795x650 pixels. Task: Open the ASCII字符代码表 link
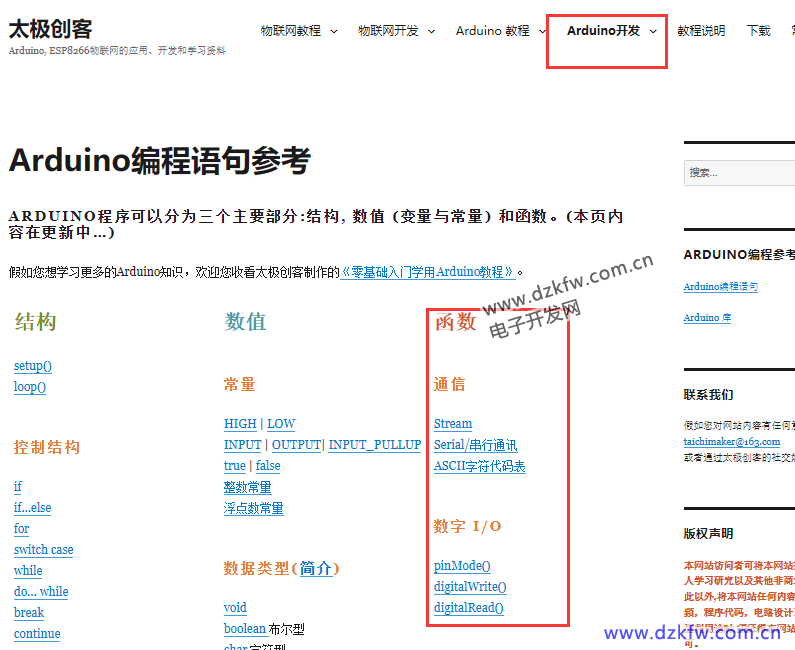coord(479,466)
